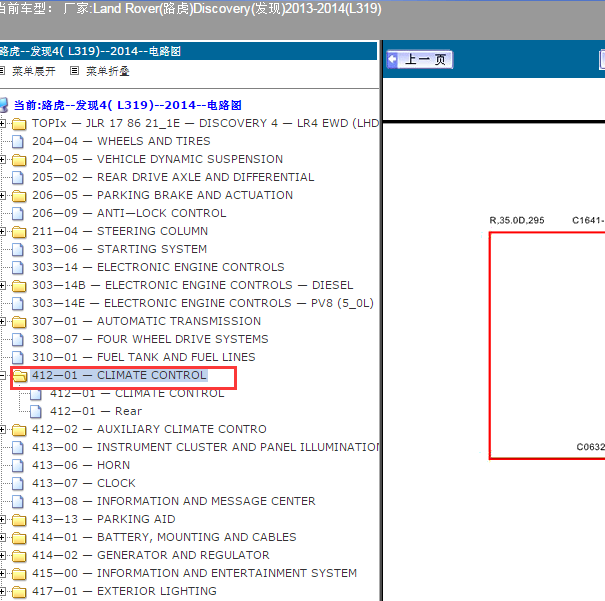Click folder icon of 414-01 BATTERY MOUNTING
Viewport: 605px width, 601px height.
coord(19,537)
